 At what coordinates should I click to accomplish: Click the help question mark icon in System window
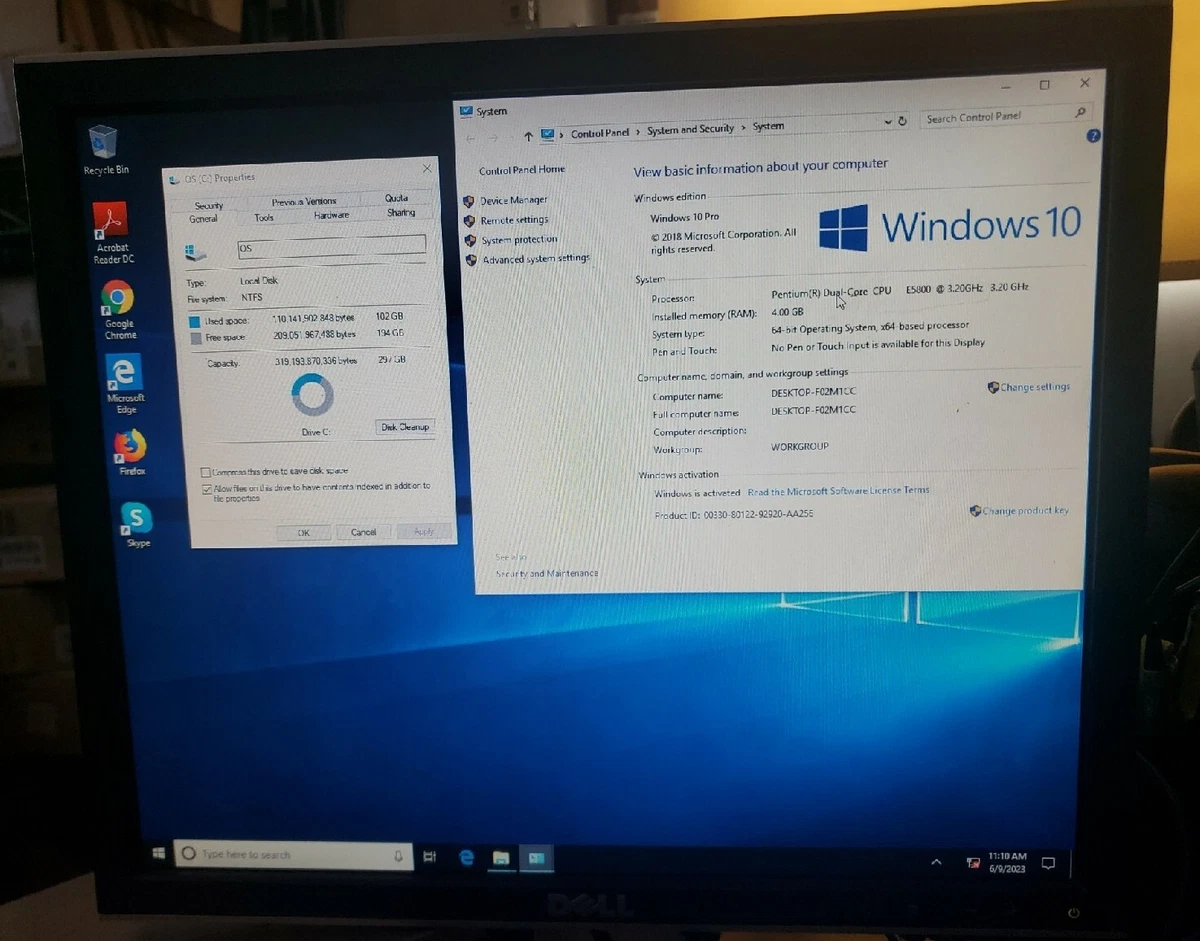pos(1093,135)
